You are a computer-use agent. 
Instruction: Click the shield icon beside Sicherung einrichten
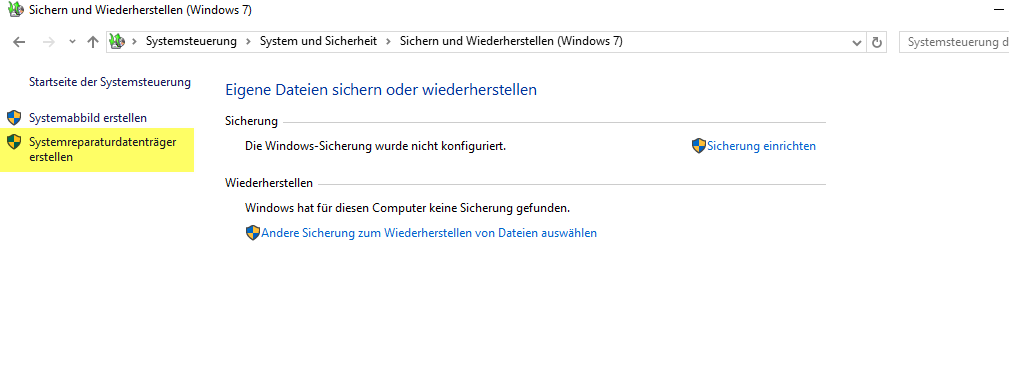click(699, 146)
